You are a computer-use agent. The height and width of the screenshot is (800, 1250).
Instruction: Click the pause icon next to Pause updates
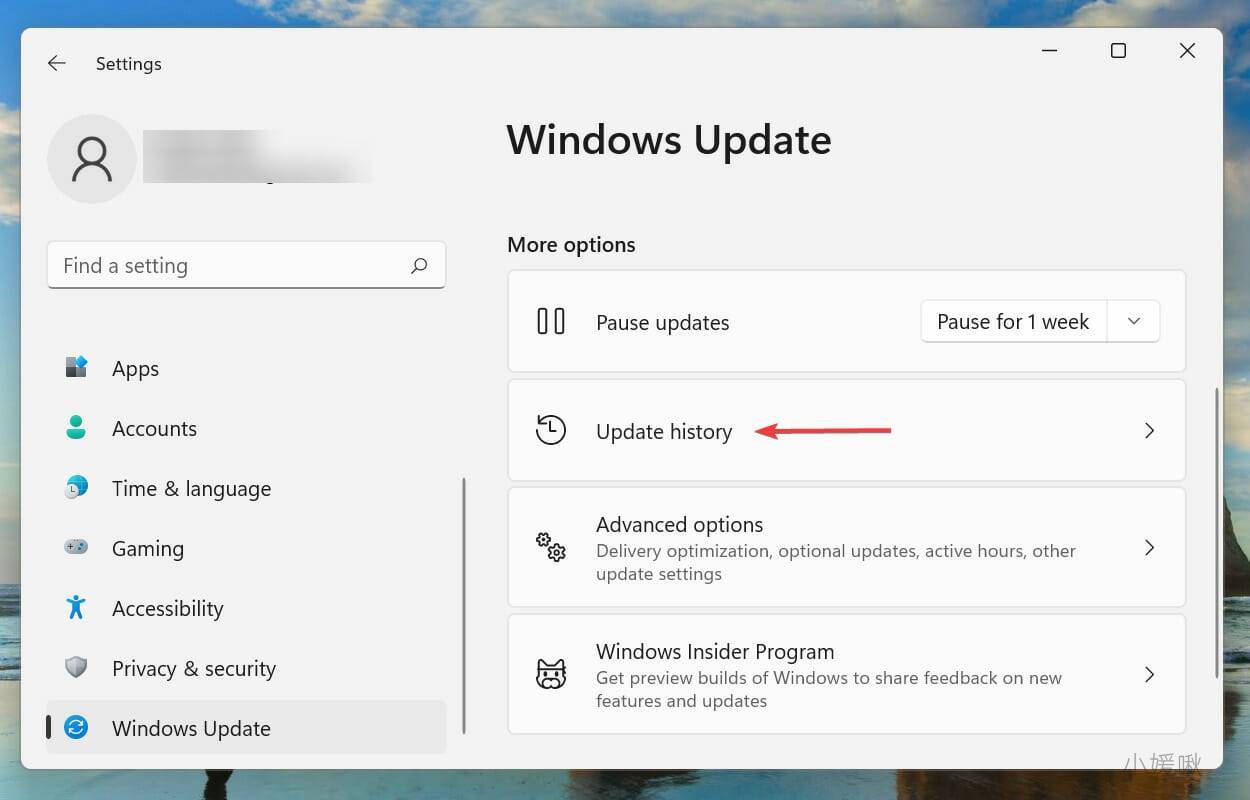point(550,321)
